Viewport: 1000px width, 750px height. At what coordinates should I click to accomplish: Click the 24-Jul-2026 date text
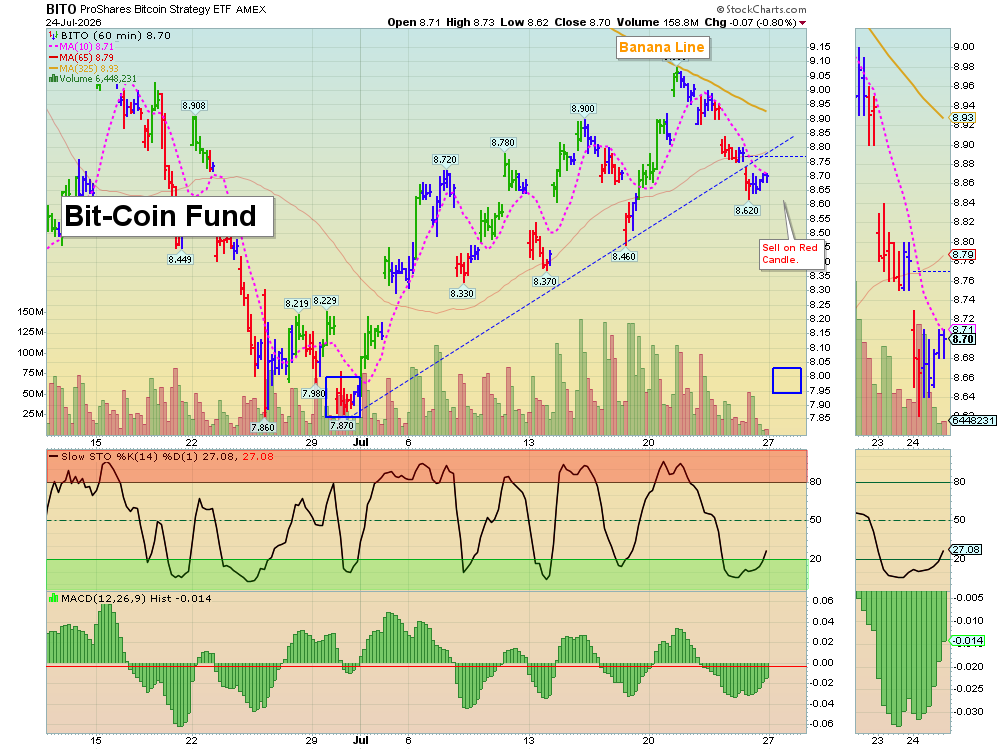click(73, 22)
